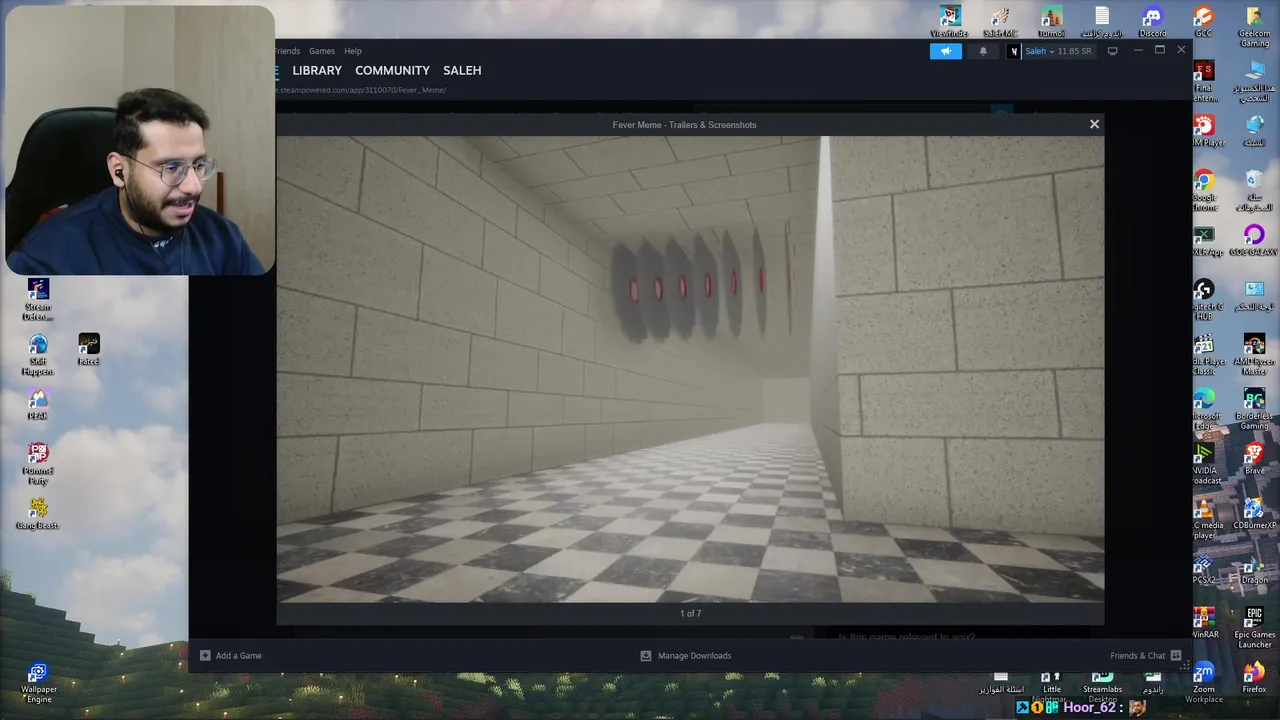The width and height of the screenshot is (1280, 720).
Task: Switch to the COMMUNITY tab
Action: pos(392,70)
